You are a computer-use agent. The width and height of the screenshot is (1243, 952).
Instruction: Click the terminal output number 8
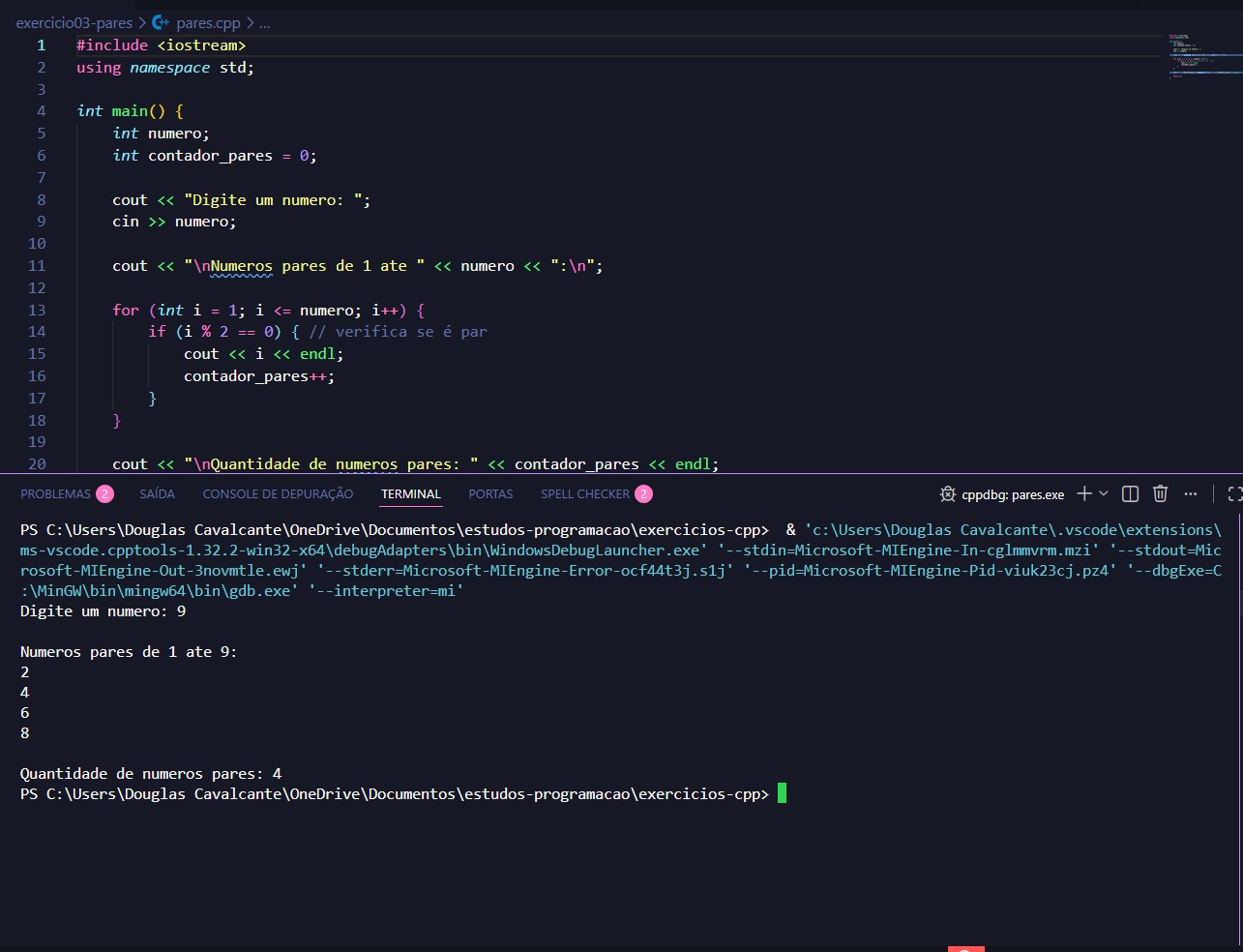pos(25,733)
